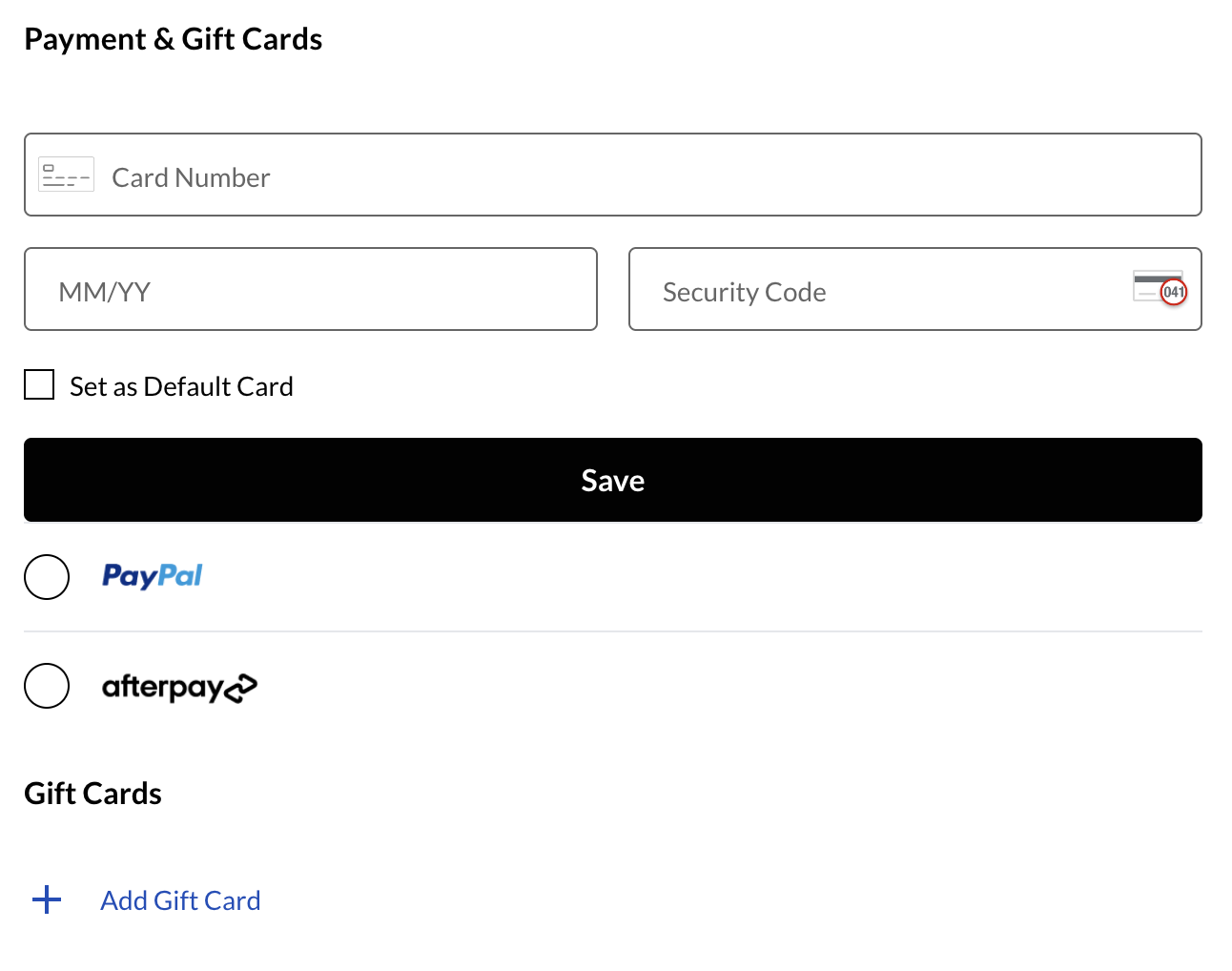Click the Card Number placeholder text
1232x971 pixels.
click(191, 177)
